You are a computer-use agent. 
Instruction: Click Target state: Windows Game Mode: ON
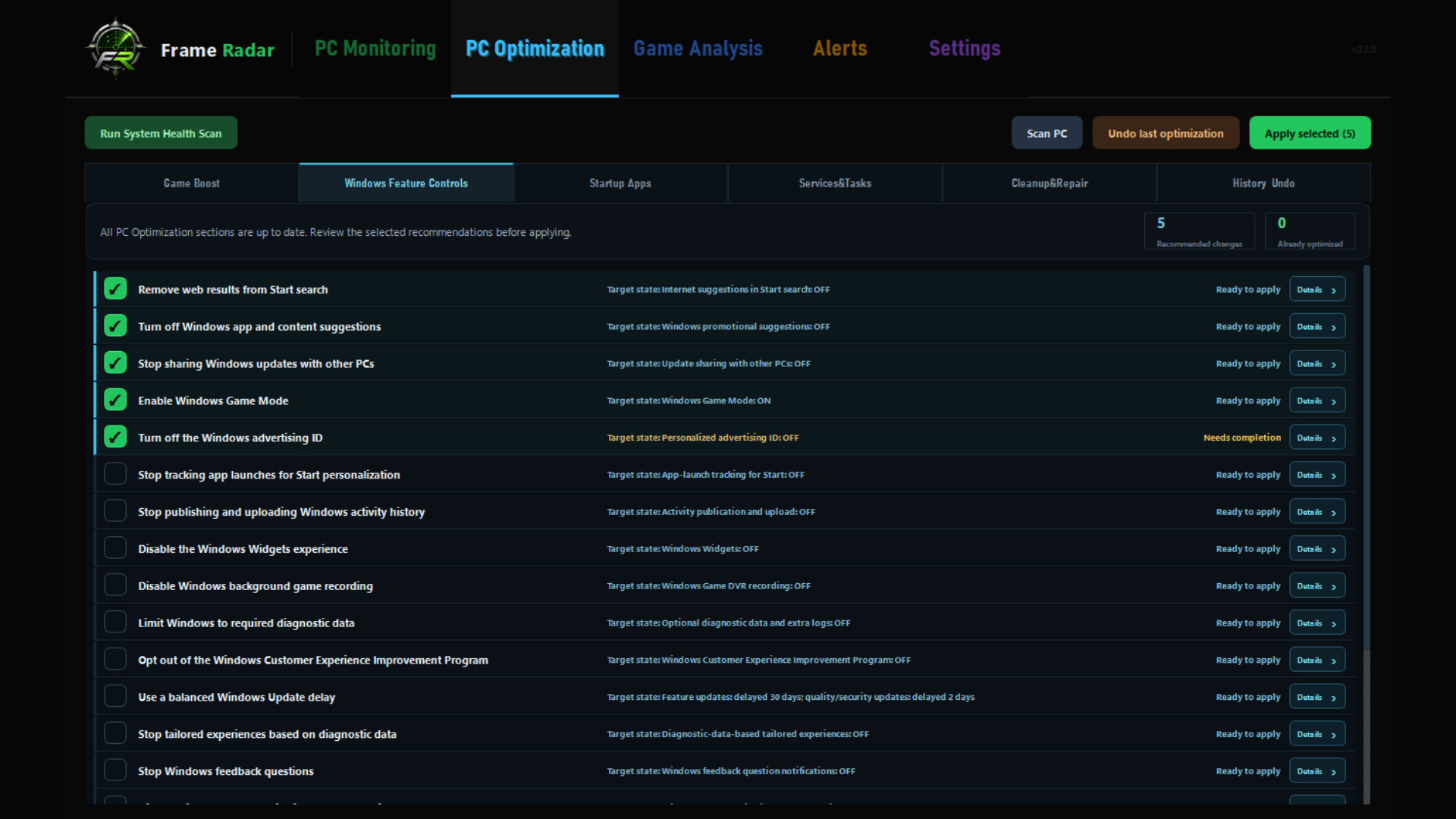tap(689, 400)
